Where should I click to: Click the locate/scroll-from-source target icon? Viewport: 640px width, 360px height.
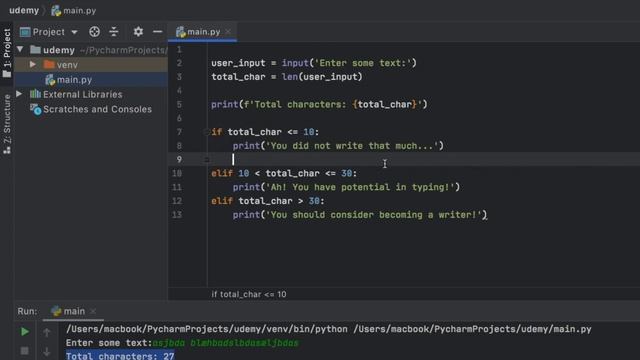94,32
